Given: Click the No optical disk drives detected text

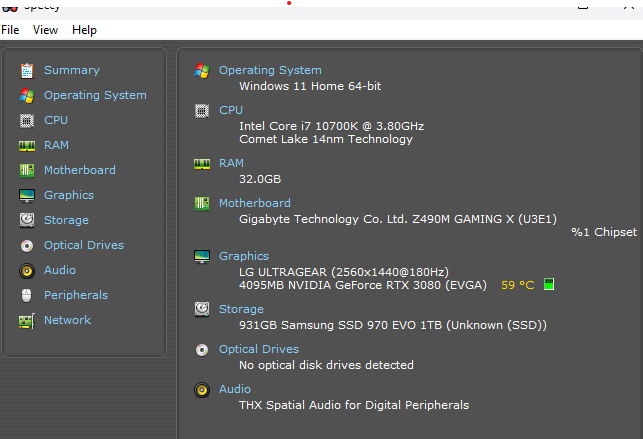Looking at the screenshot, I should 326,365.
